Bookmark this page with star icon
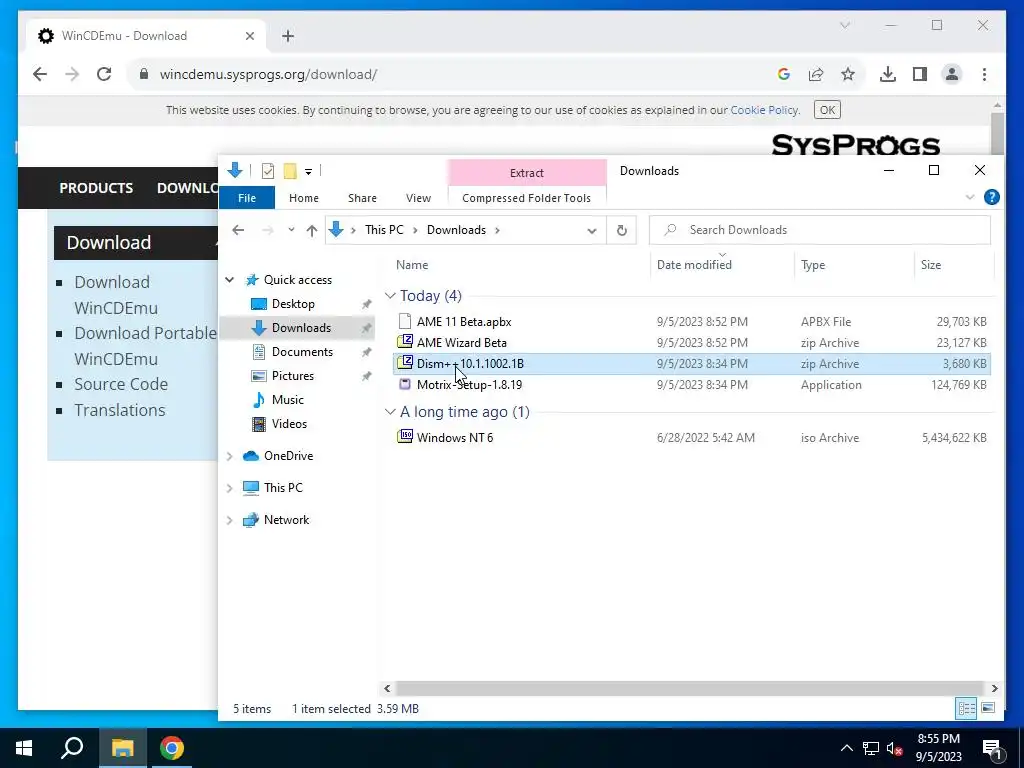The height and width of the screenshot is (768, 1024). 848,74
